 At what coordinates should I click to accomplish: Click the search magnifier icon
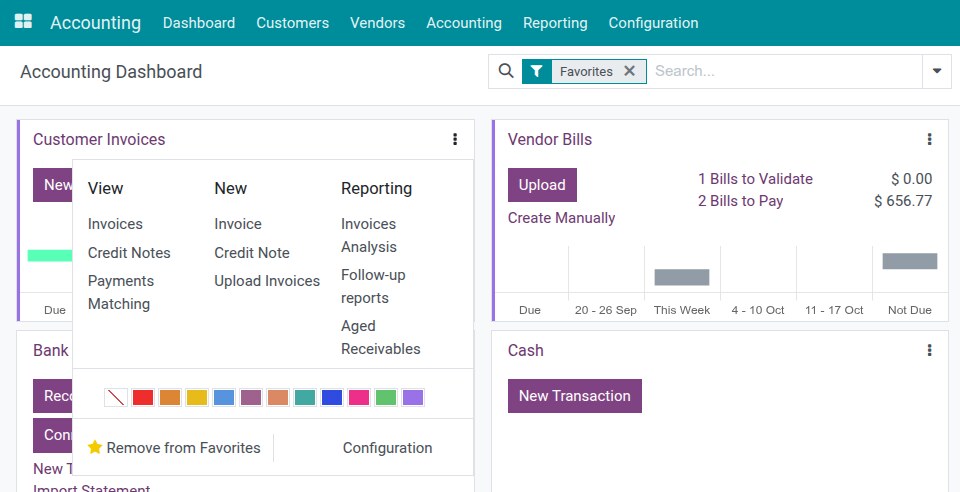coord(506,71)
